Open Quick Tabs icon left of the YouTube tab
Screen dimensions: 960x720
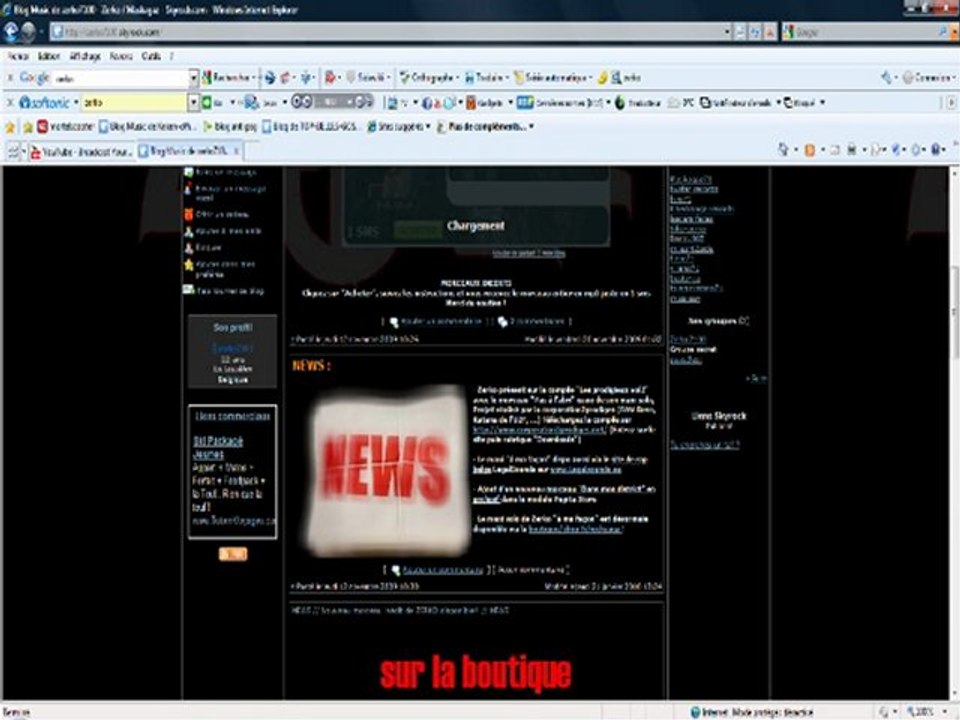coord(12,151)
